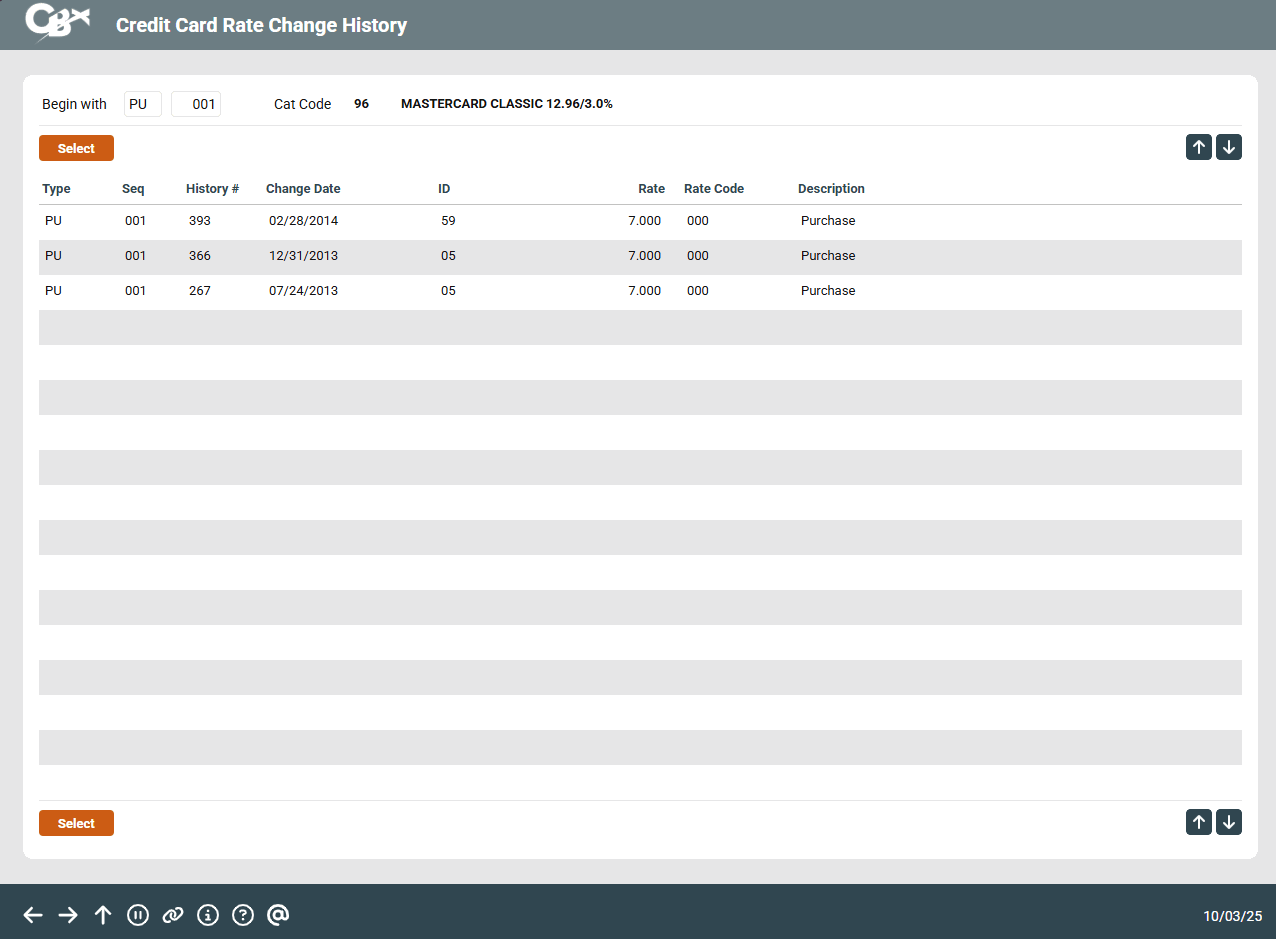Click the pause icon in footer bar

[138, 915]
